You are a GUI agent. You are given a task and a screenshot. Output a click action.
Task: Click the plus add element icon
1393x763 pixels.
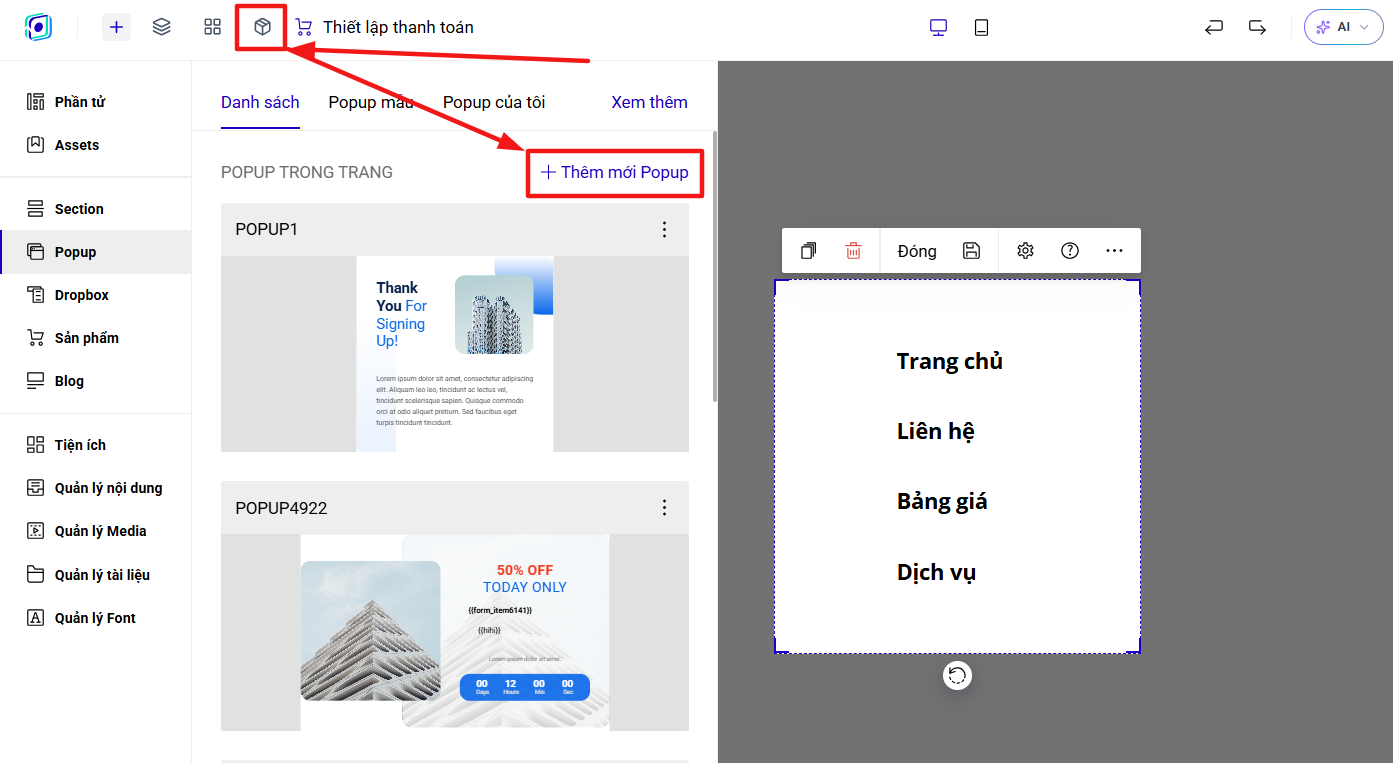[x=116, y=27]
